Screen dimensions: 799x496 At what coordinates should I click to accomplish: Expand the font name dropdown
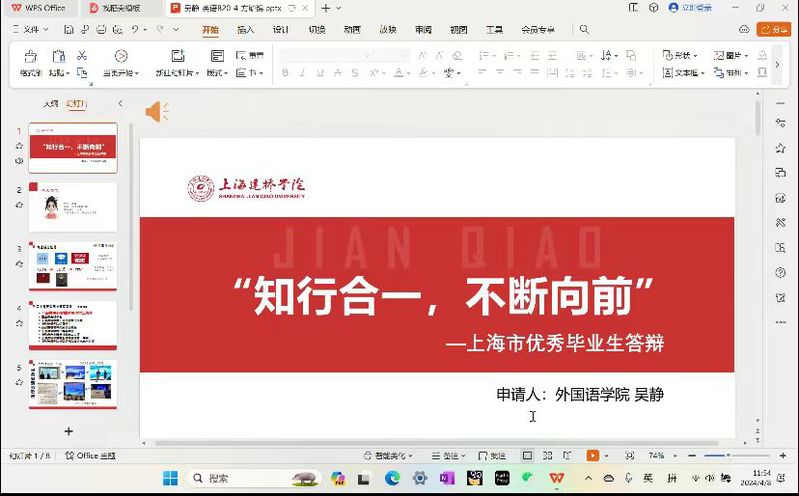[x=366, y=55]
